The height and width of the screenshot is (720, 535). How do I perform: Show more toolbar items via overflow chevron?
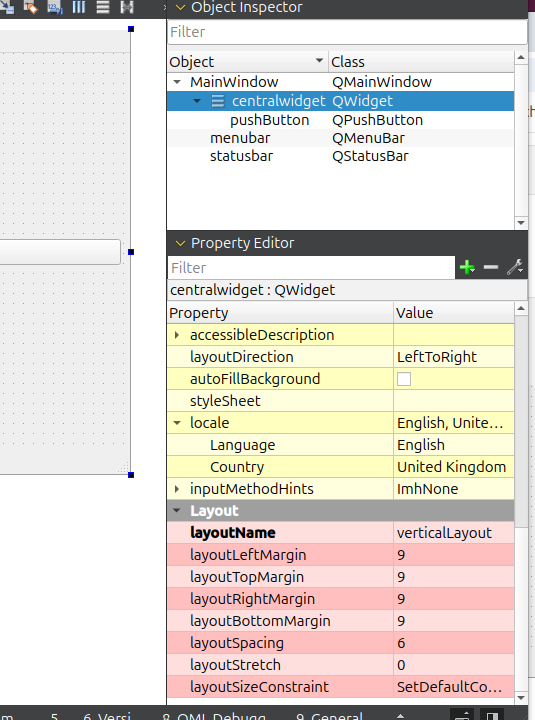tap(164, 7)
